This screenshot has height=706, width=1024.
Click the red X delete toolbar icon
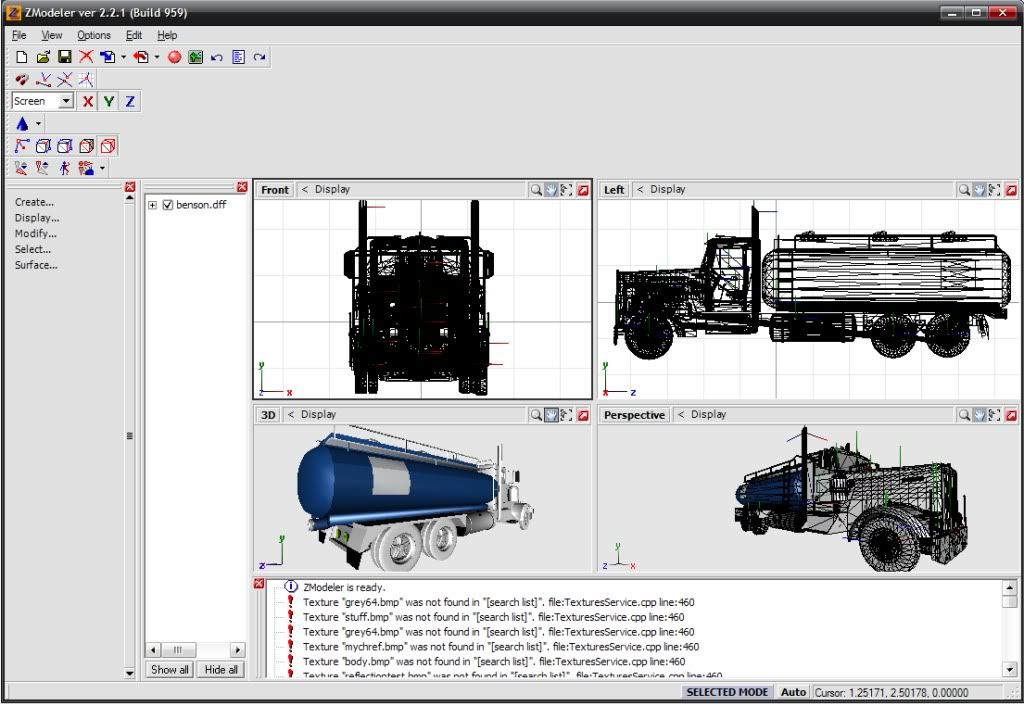[86, 57]
